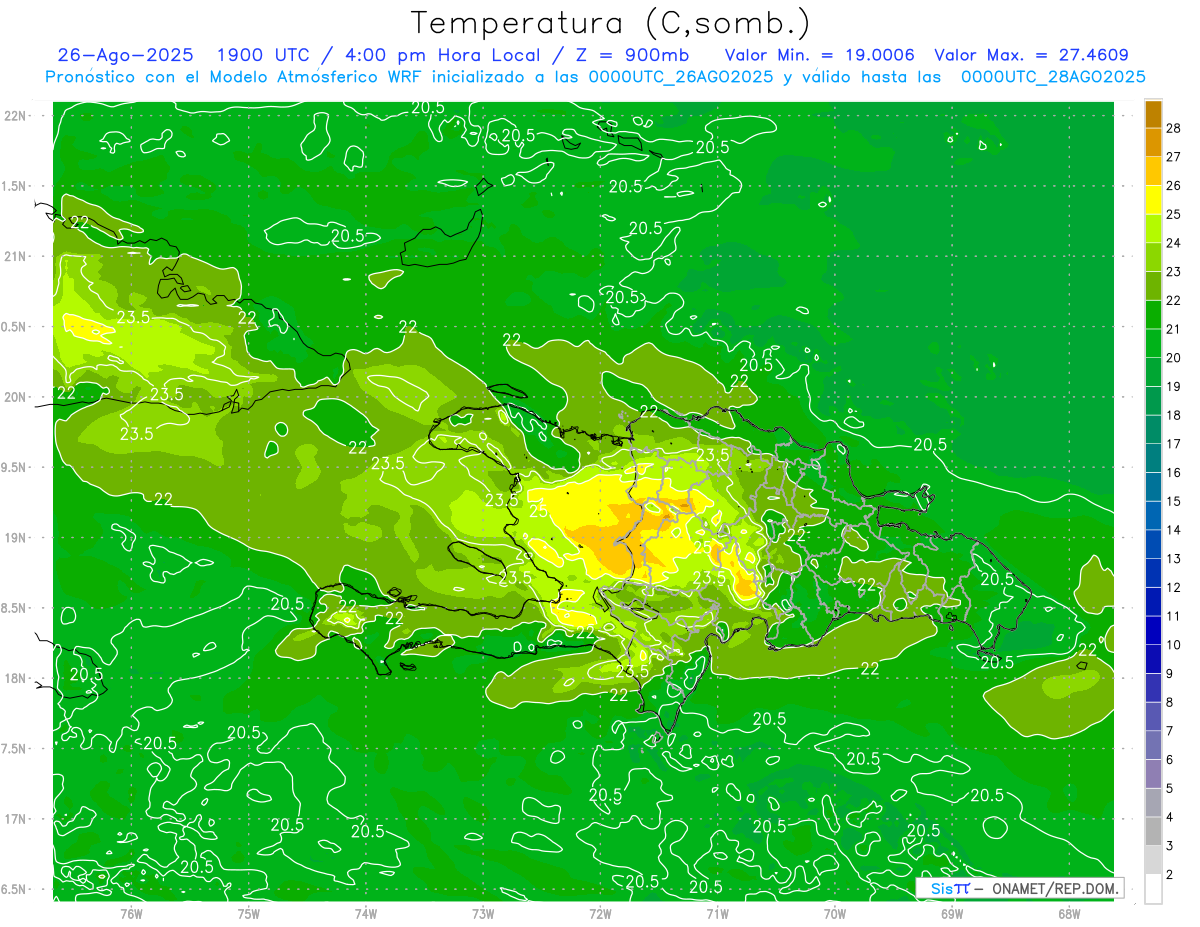This screenshot has height=927, width=1200.
Task: Select the pressure level "Z = 900mb"
Action: (x=630, y=55)
